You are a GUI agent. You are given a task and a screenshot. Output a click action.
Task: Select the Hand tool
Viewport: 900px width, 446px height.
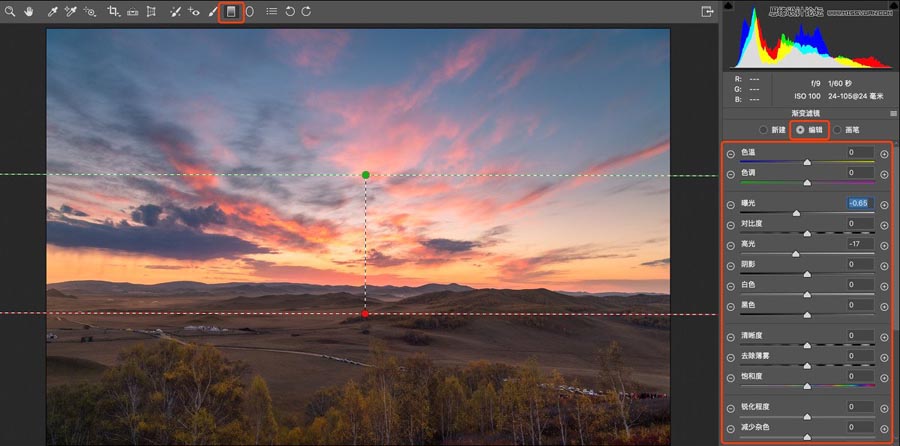click(29, 11)
